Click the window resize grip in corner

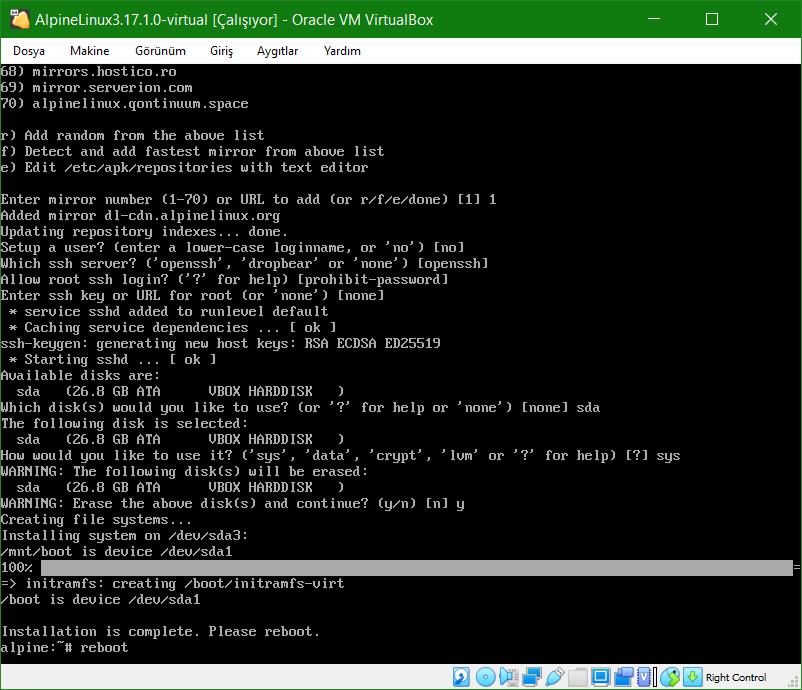point(794,682)
